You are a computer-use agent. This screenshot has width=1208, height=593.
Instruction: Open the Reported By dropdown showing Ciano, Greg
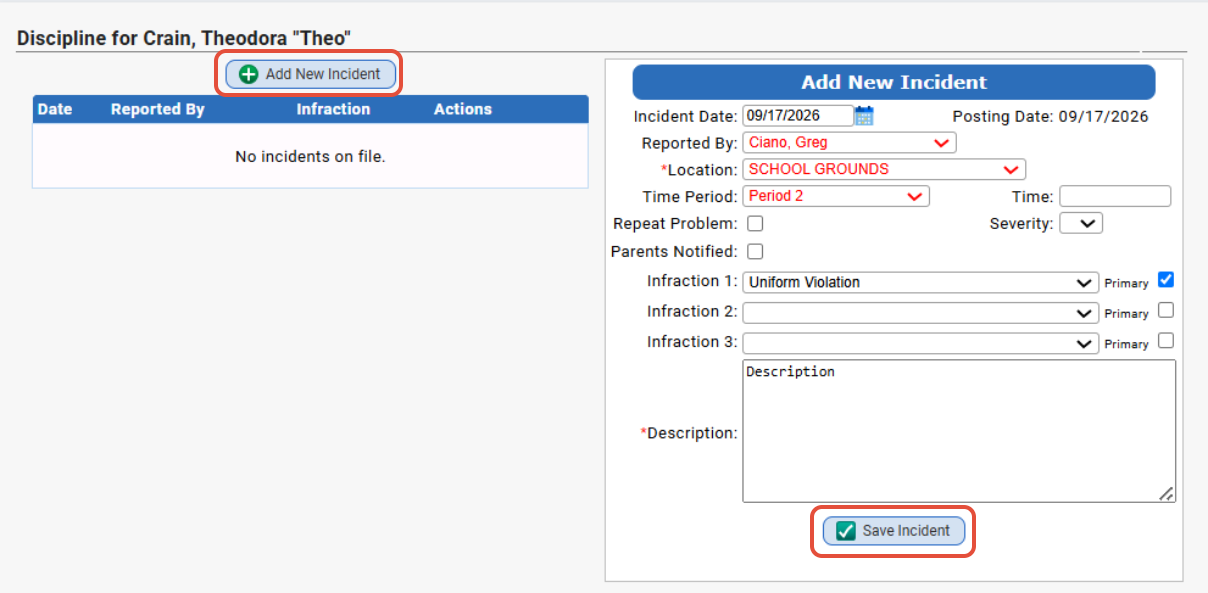849,143
